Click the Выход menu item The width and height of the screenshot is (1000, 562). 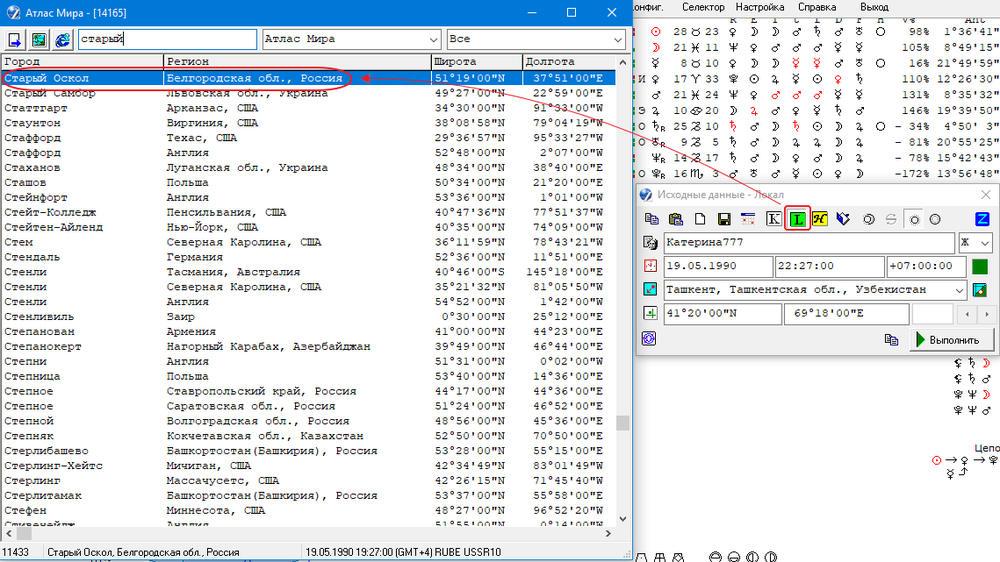[x=874, y=7]
